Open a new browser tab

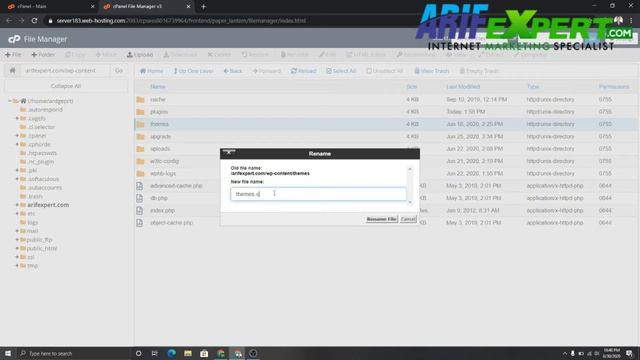coord(203,7)
